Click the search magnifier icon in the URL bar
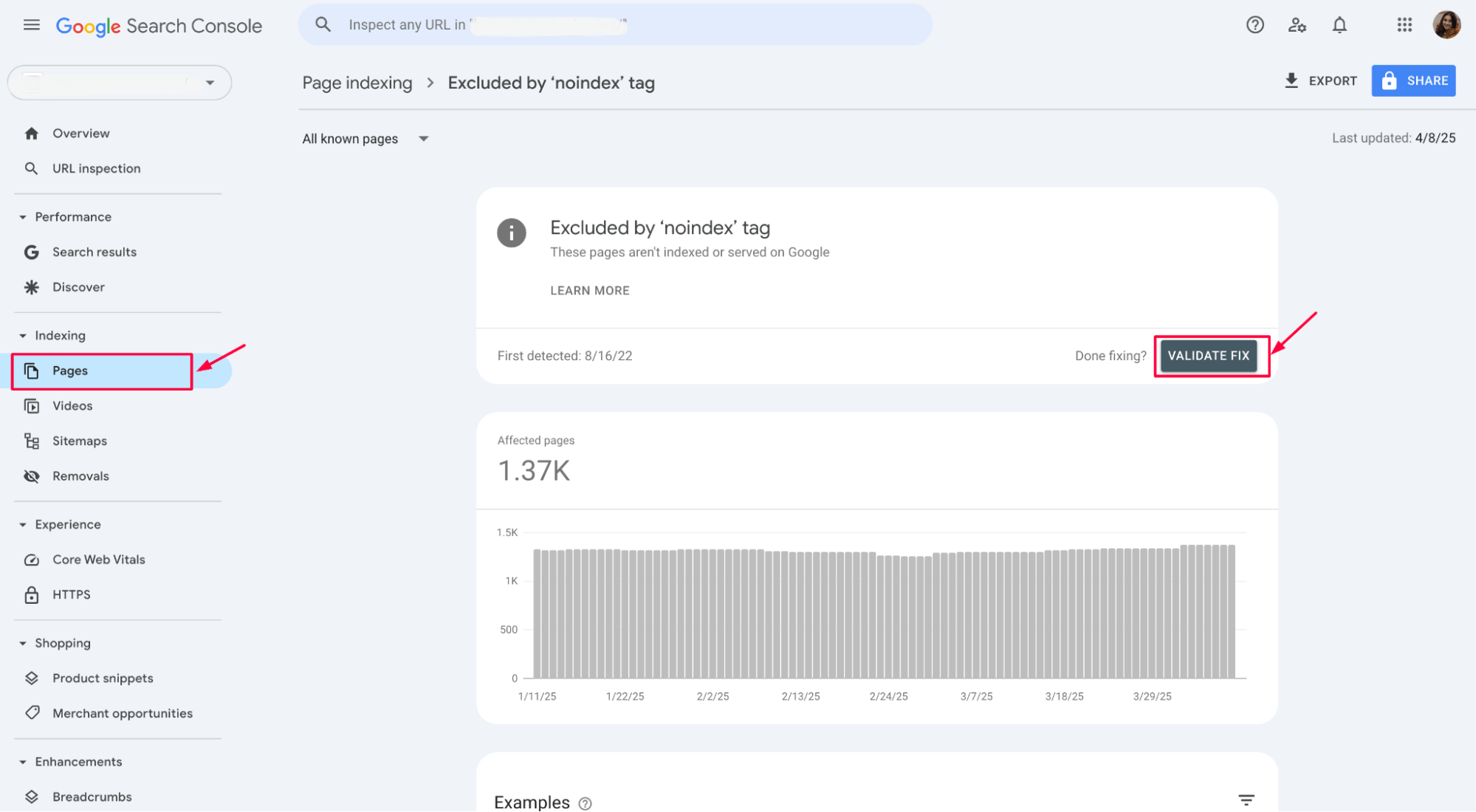 323,24
